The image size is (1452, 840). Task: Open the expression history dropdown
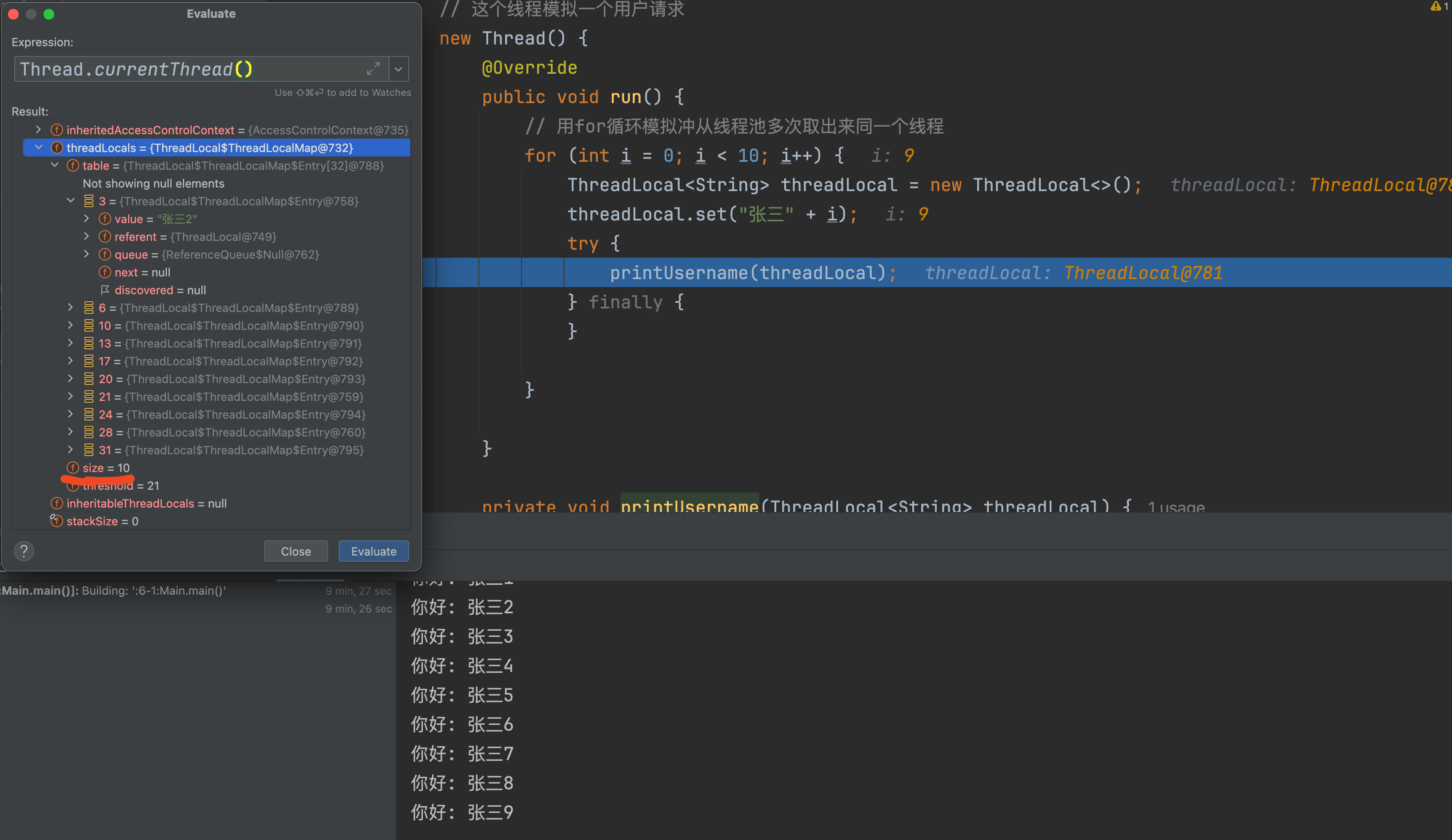coord(398,69)
